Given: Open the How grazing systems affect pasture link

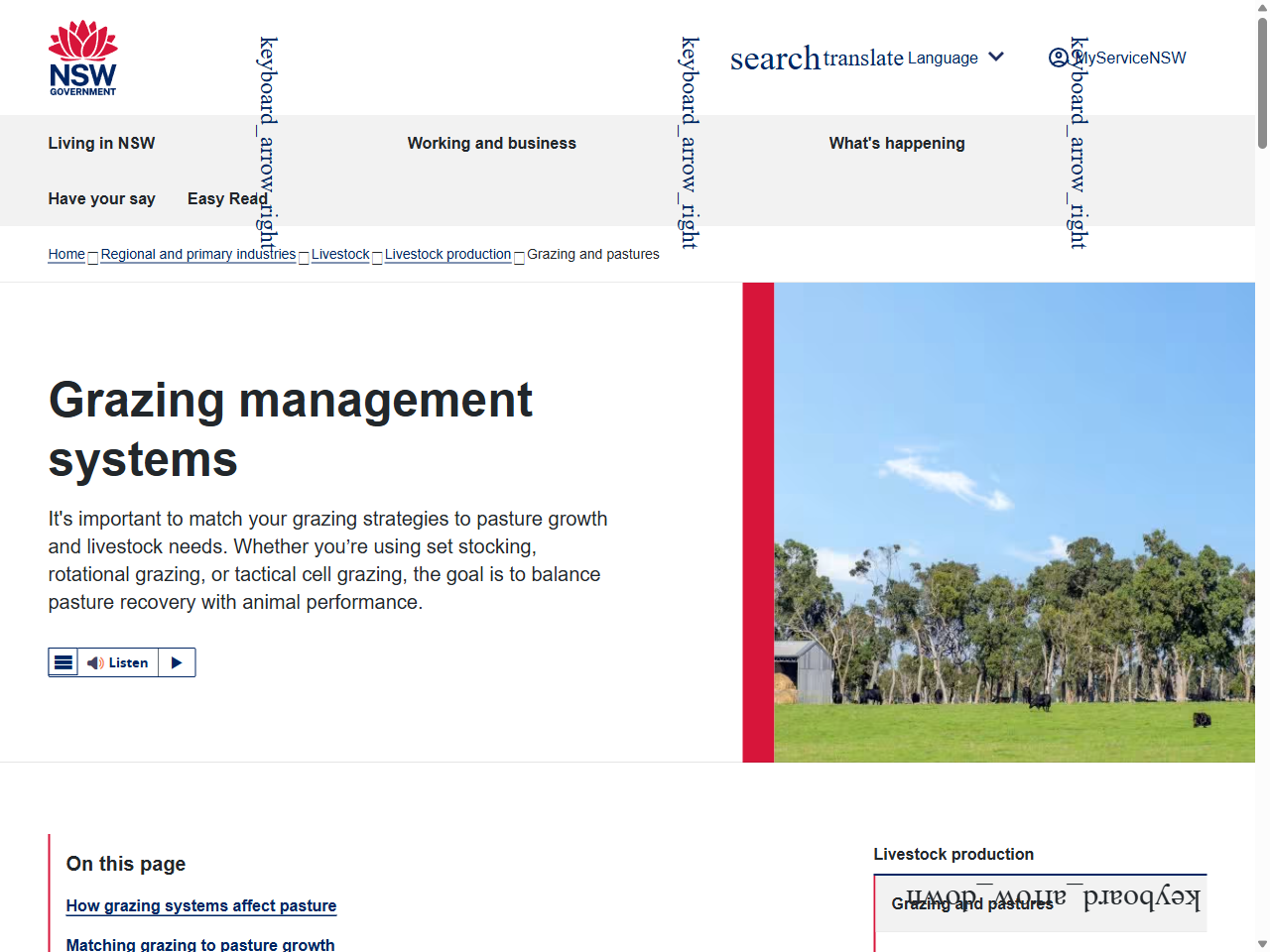Looking at the screenshot, I should pos(200,905).
